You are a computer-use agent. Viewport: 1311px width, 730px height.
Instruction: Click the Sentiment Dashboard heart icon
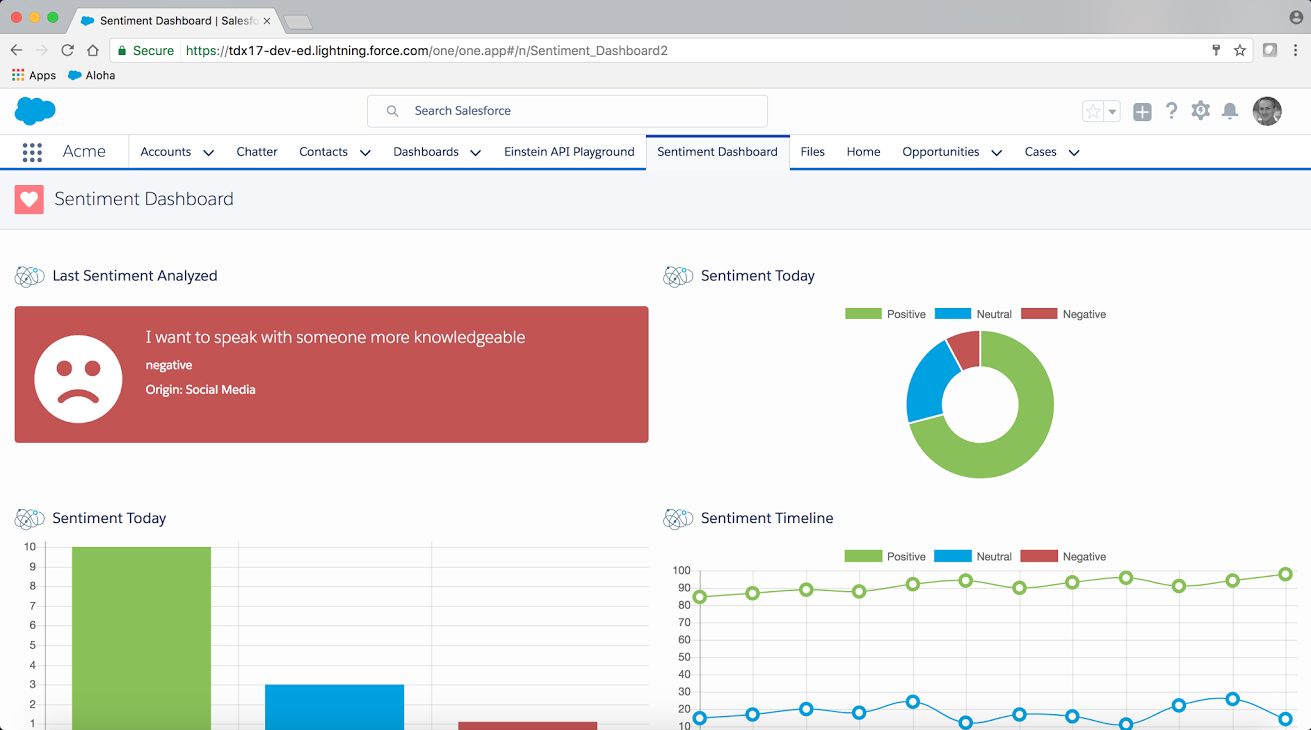pyautogui.click(x=29, y=199)
